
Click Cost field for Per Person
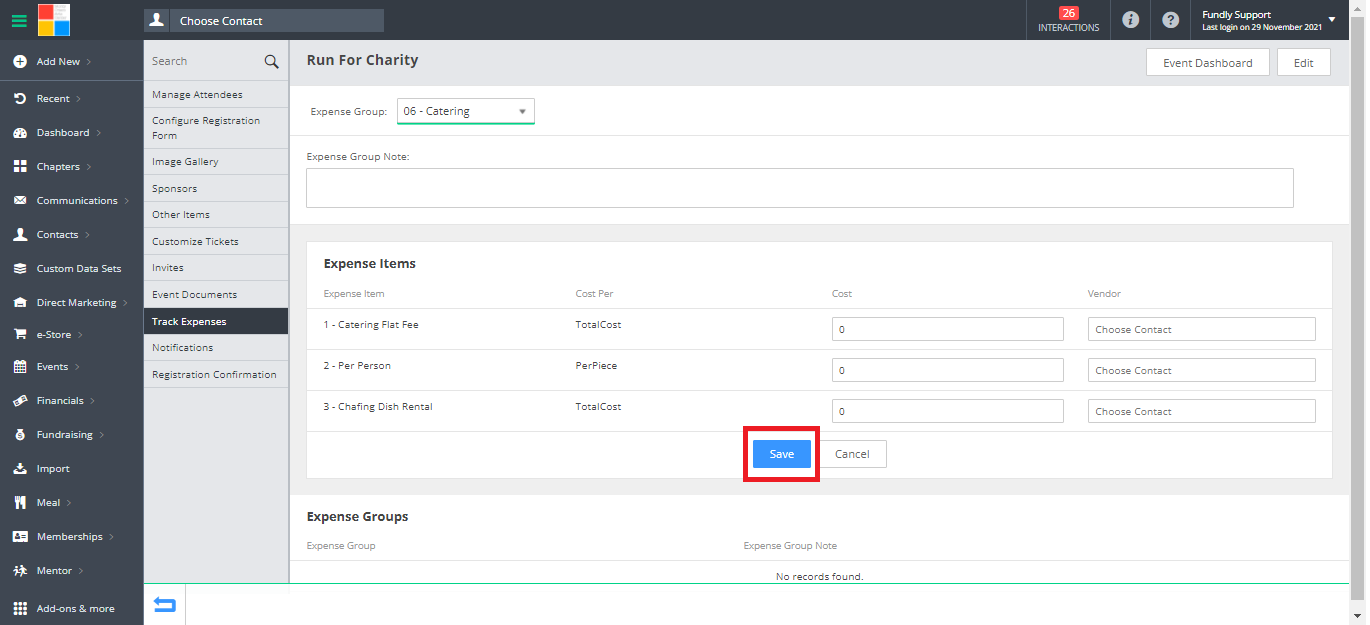[x=948, y=370]
